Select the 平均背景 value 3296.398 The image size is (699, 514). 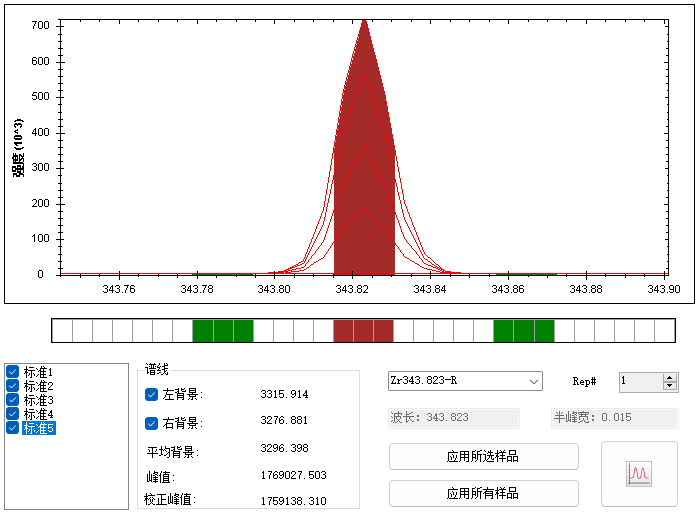(x=284, y=448)
